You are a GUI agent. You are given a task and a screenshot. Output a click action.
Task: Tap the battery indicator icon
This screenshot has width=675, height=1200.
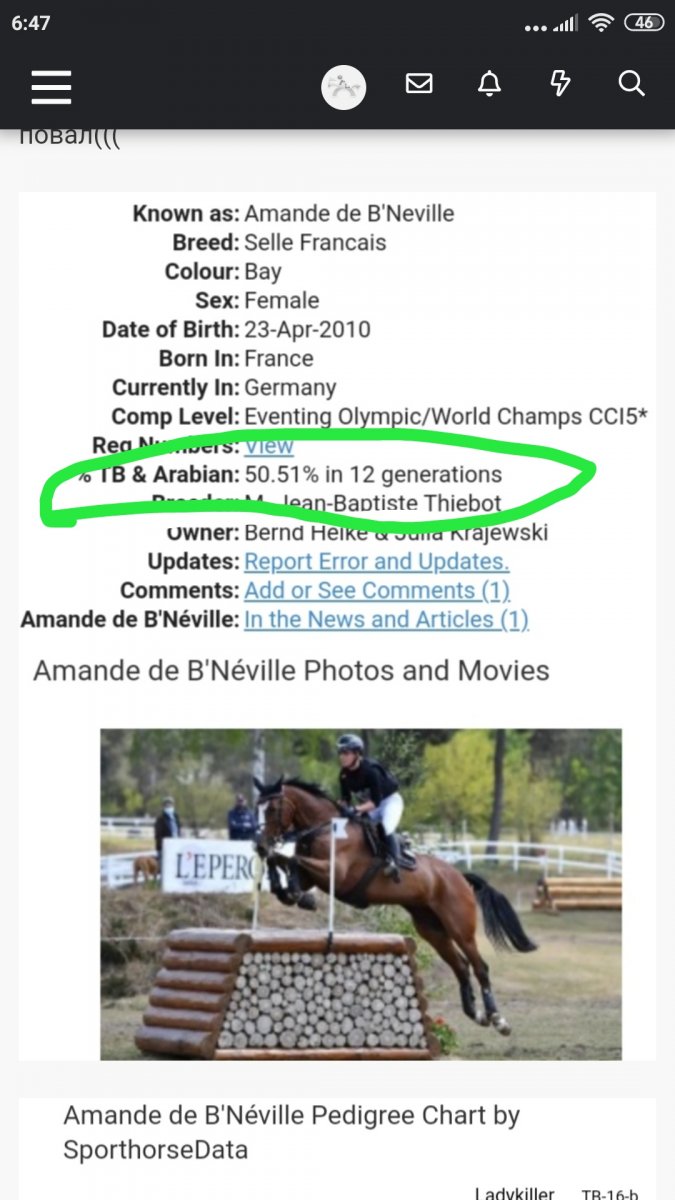[643, 22]
